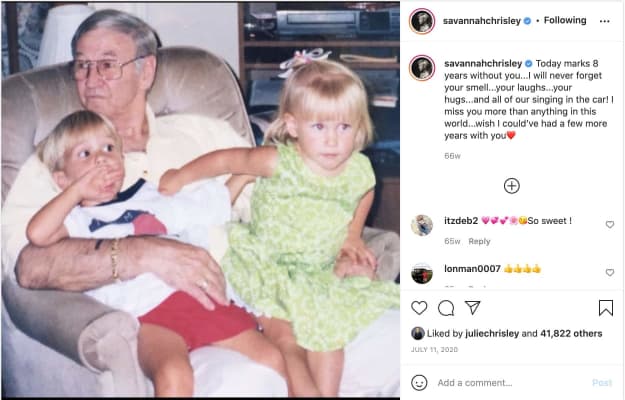Click the Add a comment field

point(511,383)
